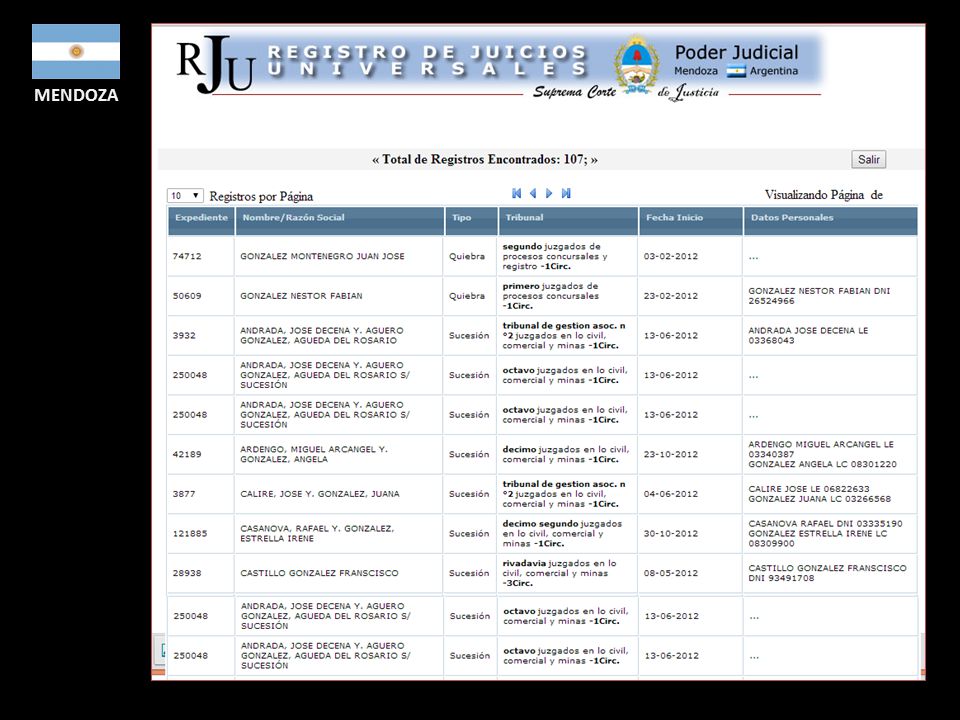Select GONZALEZ MONTENEGRO JUAN JOSE name

pos(322,257)
